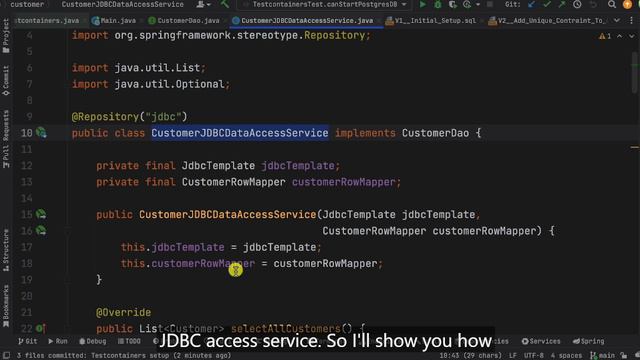Click the highlighted CustomerJDBCDataAccessService class name on line 10

click(x=240, y=133)
